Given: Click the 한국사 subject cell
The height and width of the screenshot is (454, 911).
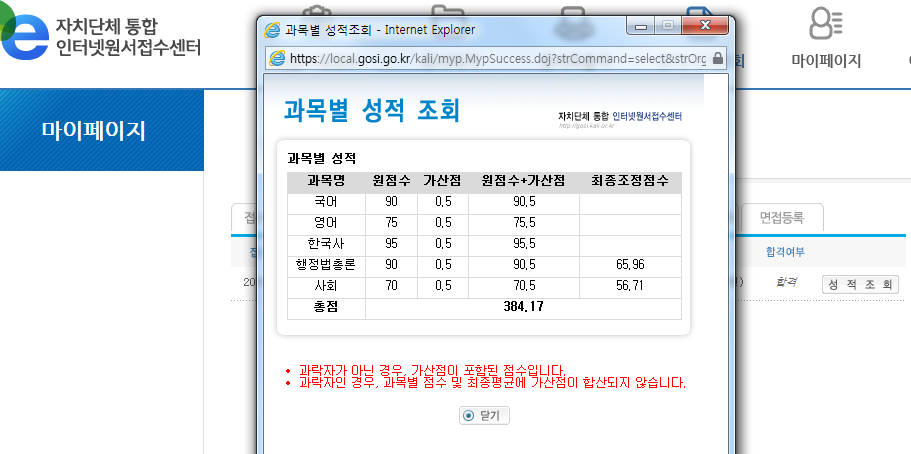Looking at the screenshot, I should click(327, 244).
